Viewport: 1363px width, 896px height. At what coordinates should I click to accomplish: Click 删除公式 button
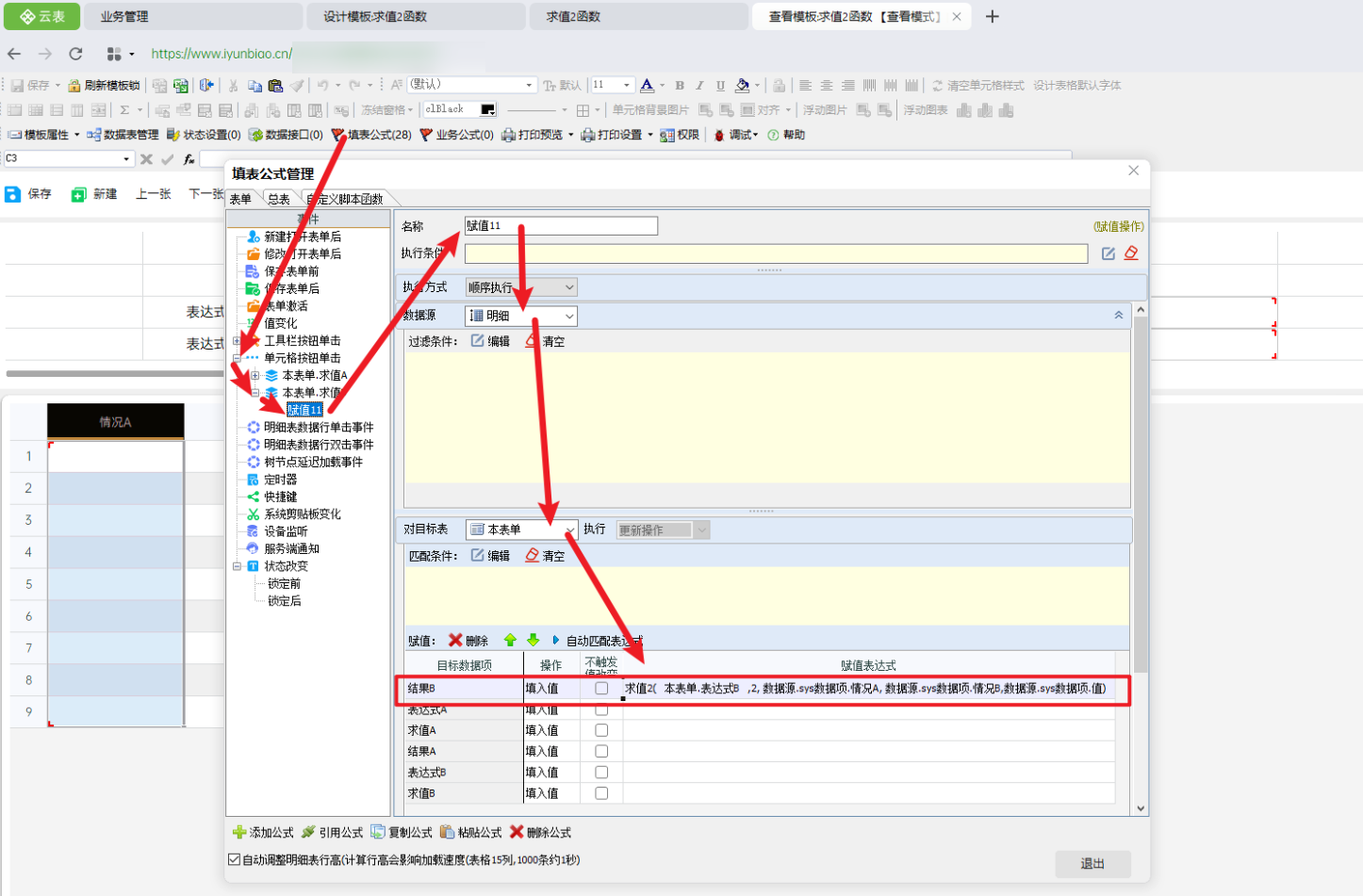click(540, 832)
